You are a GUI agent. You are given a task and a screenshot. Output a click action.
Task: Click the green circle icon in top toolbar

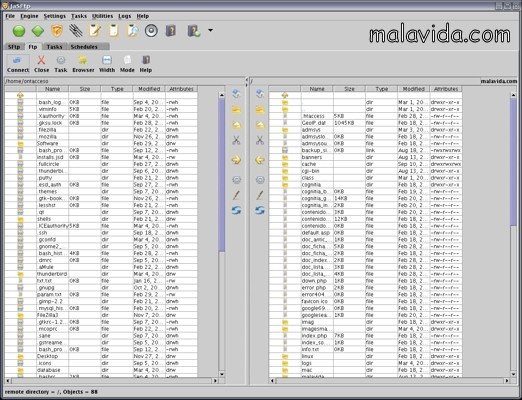[19, 31]
